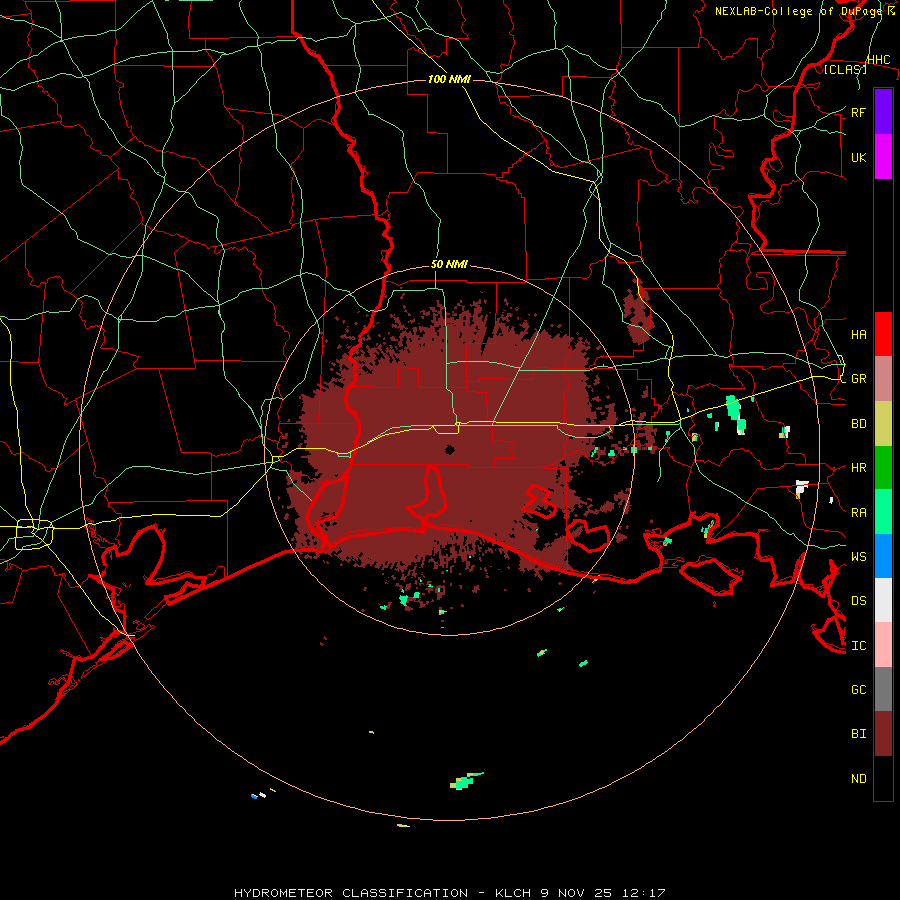This screenshot has width=900, height=900.
Task: Click the GC legend label
Action: (x=858, y=690)
